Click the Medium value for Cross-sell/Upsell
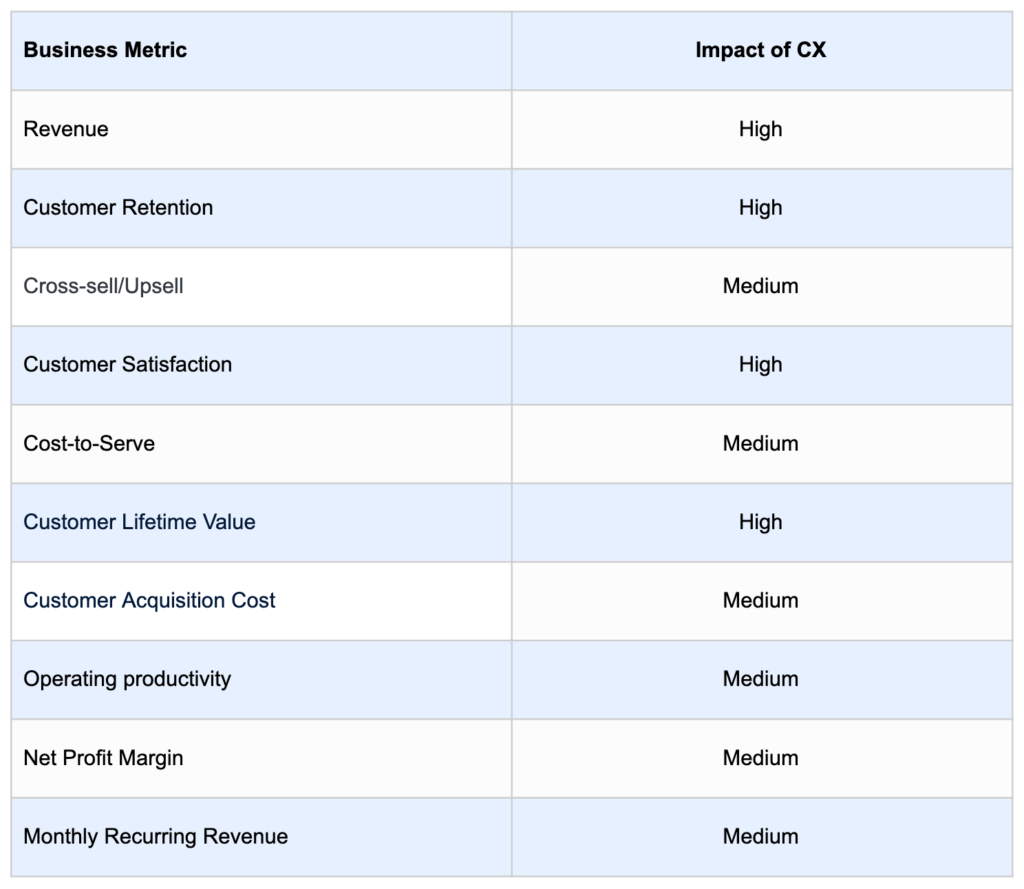This screenshot has width=1024, height=889. click(760, 286)
